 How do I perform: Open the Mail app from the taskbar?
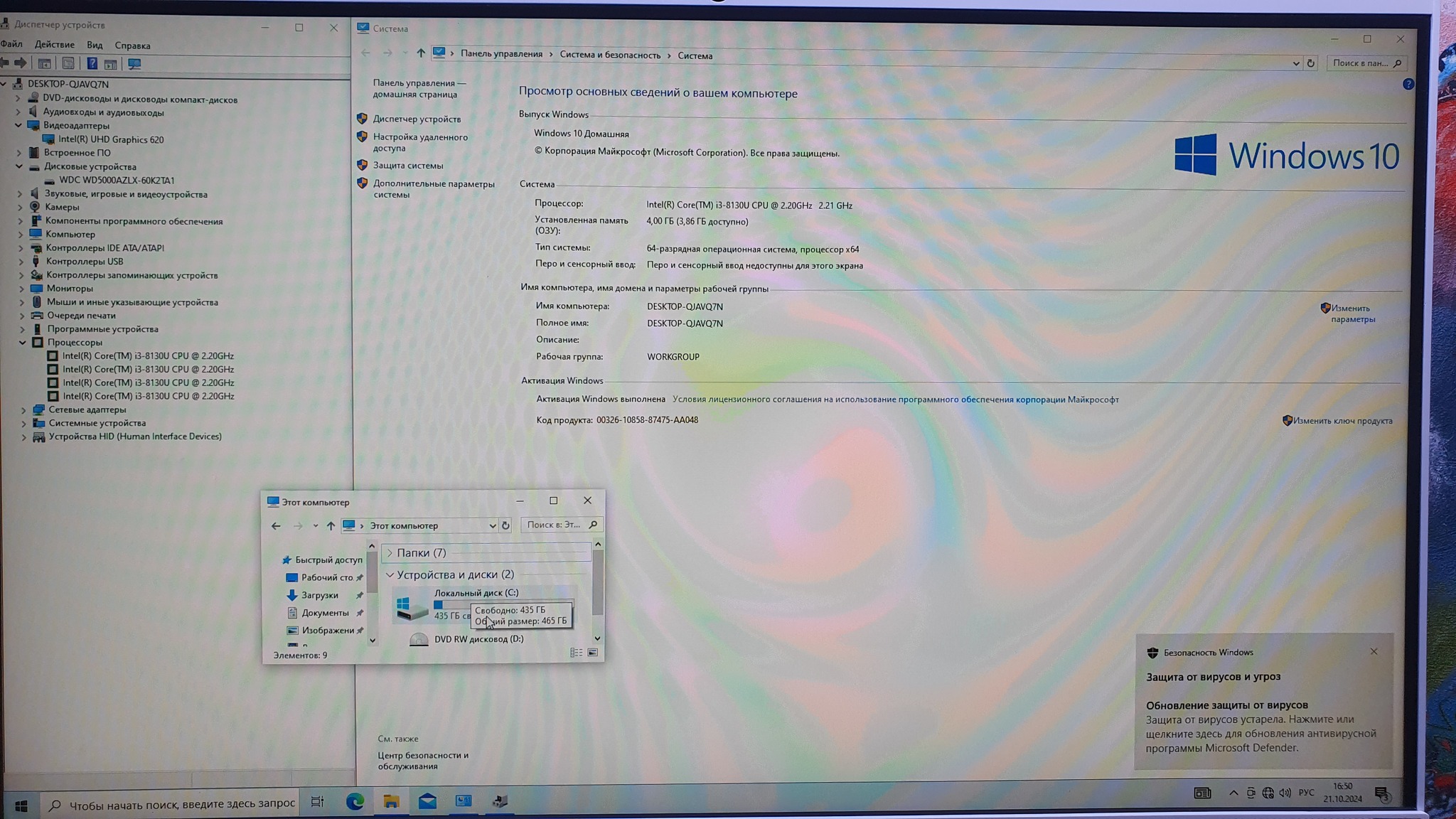point(427,802)
